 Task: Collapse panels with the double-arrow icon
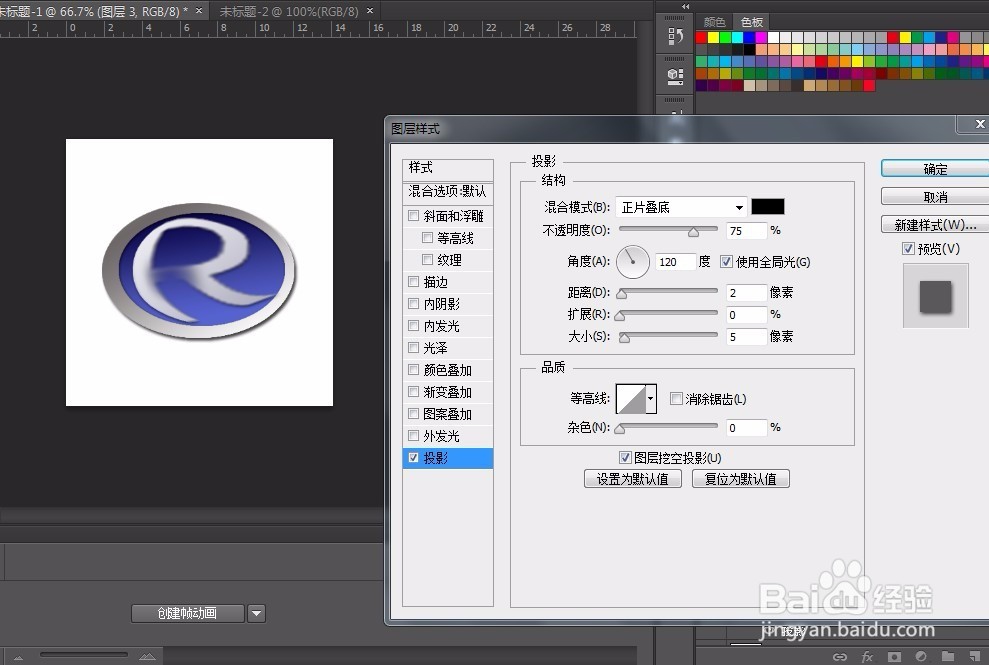[686, 6]
